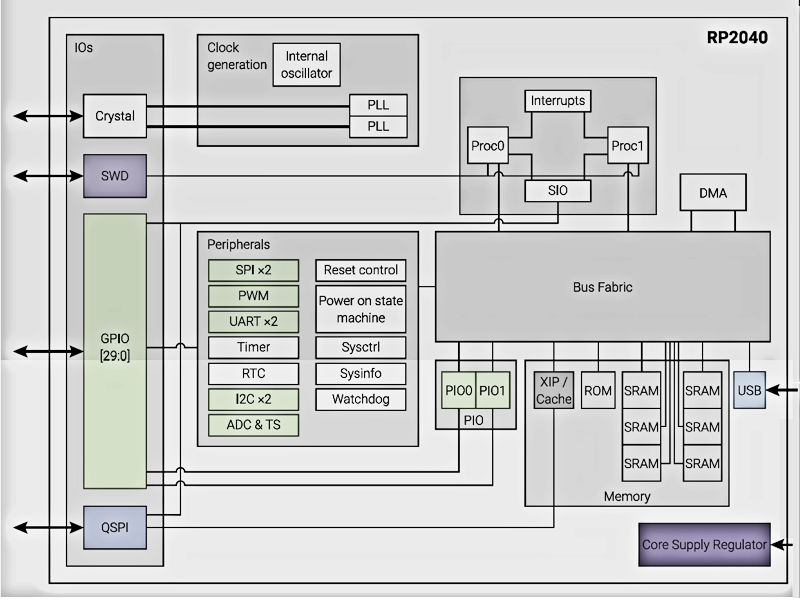The height and width of the screenshot is (603, 800).
Task: Select the ADC & TS peripheral
Action: (253, 425)
